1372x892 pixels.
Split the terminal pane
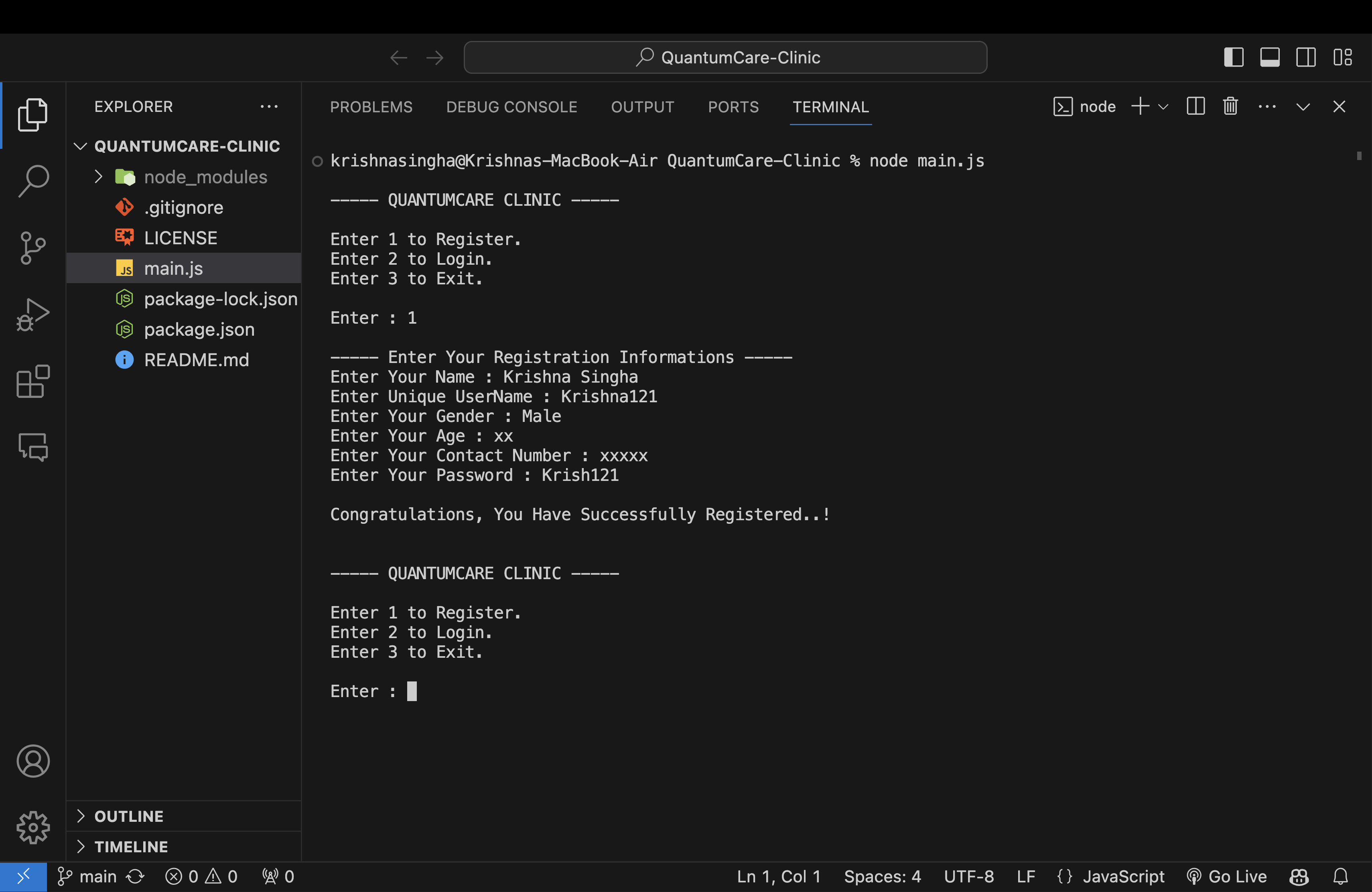(1195, 107)
